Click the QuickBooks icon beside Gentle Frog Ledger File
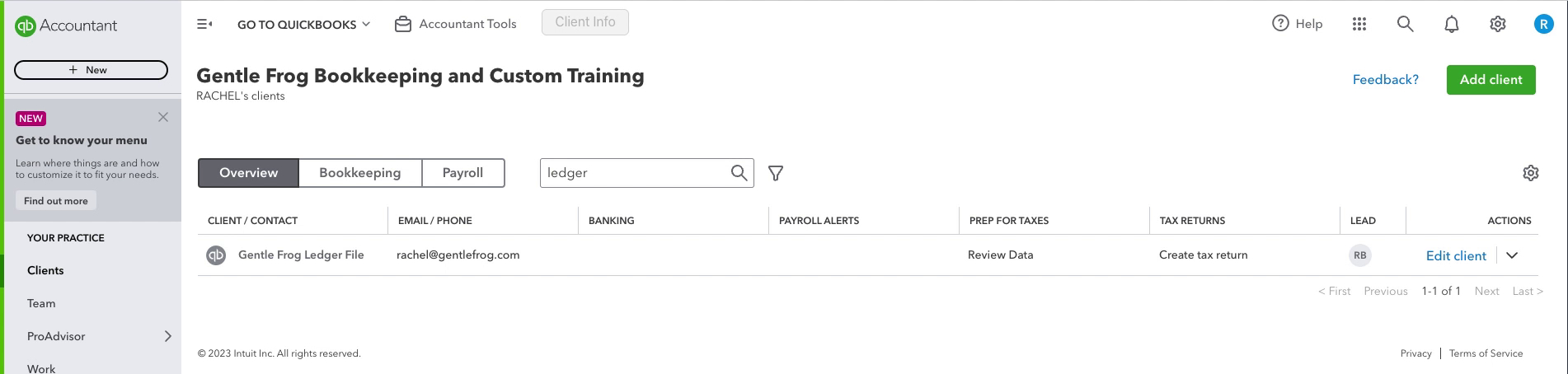Image resolution: width=1568 pixels, height=374 pixels. click(x=216, y=255)
